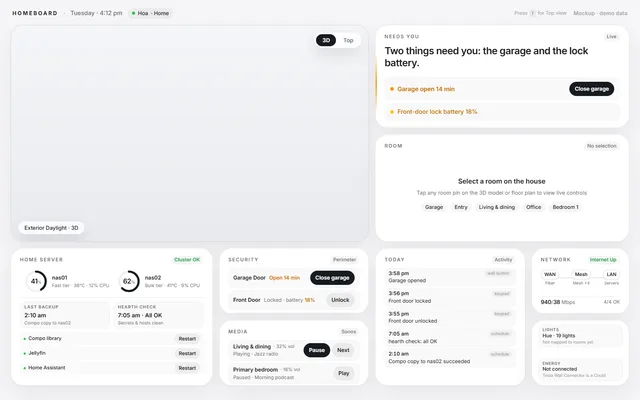
Task: Click the nas01 41% usage gauge
Action: pyautogui.click(x=36, y=281)
